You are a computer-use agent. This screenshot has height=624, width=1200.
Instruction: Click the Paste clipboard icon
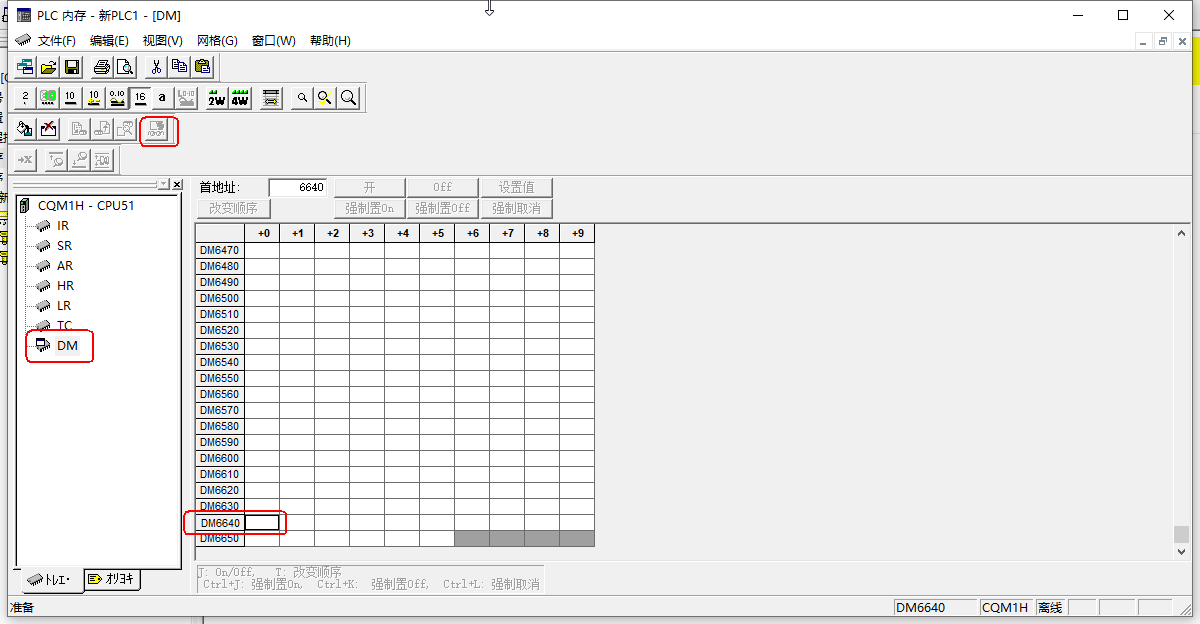[203, 67]
